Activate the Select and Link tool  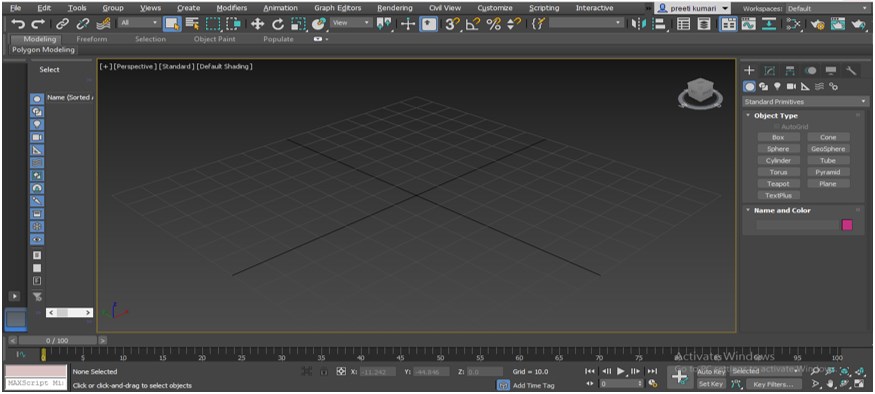pyautogui.click(x=62, y=23)
